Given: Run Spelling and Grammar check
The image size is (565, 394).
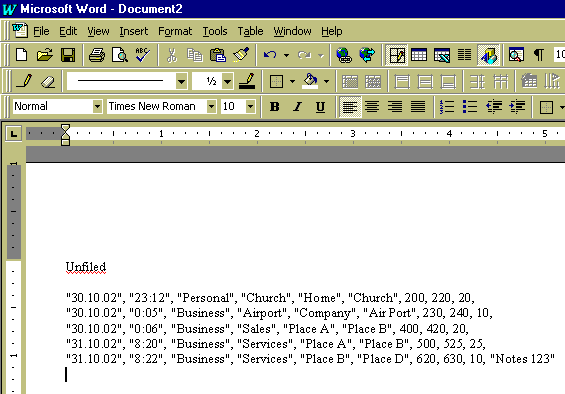Looking at the screenshot, I should 143,55.
